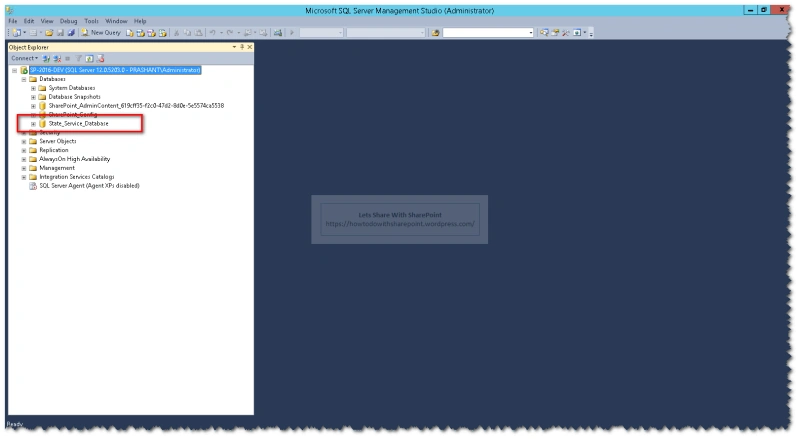Click Object Explorer Disconnect icon
Image resolution: width=800 pixels, height=439 pixels.
[x=57, y=59]
